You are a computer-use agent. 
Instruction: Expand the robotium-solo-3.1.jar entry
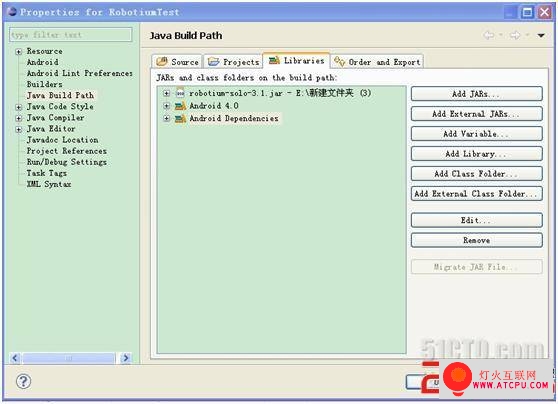click(166, 93)
